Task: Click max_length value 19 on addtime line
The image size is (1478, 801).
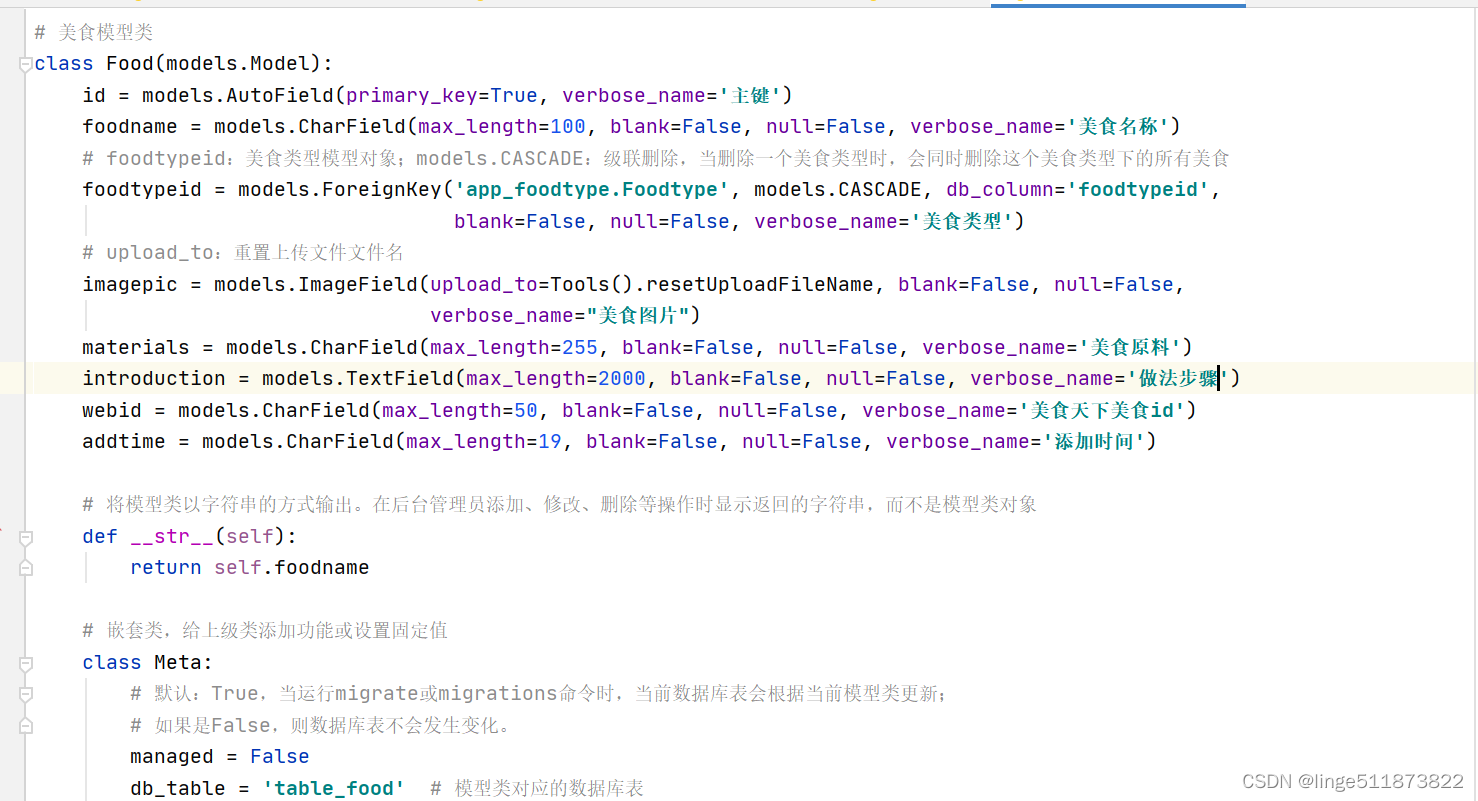Action: point(550,442)
